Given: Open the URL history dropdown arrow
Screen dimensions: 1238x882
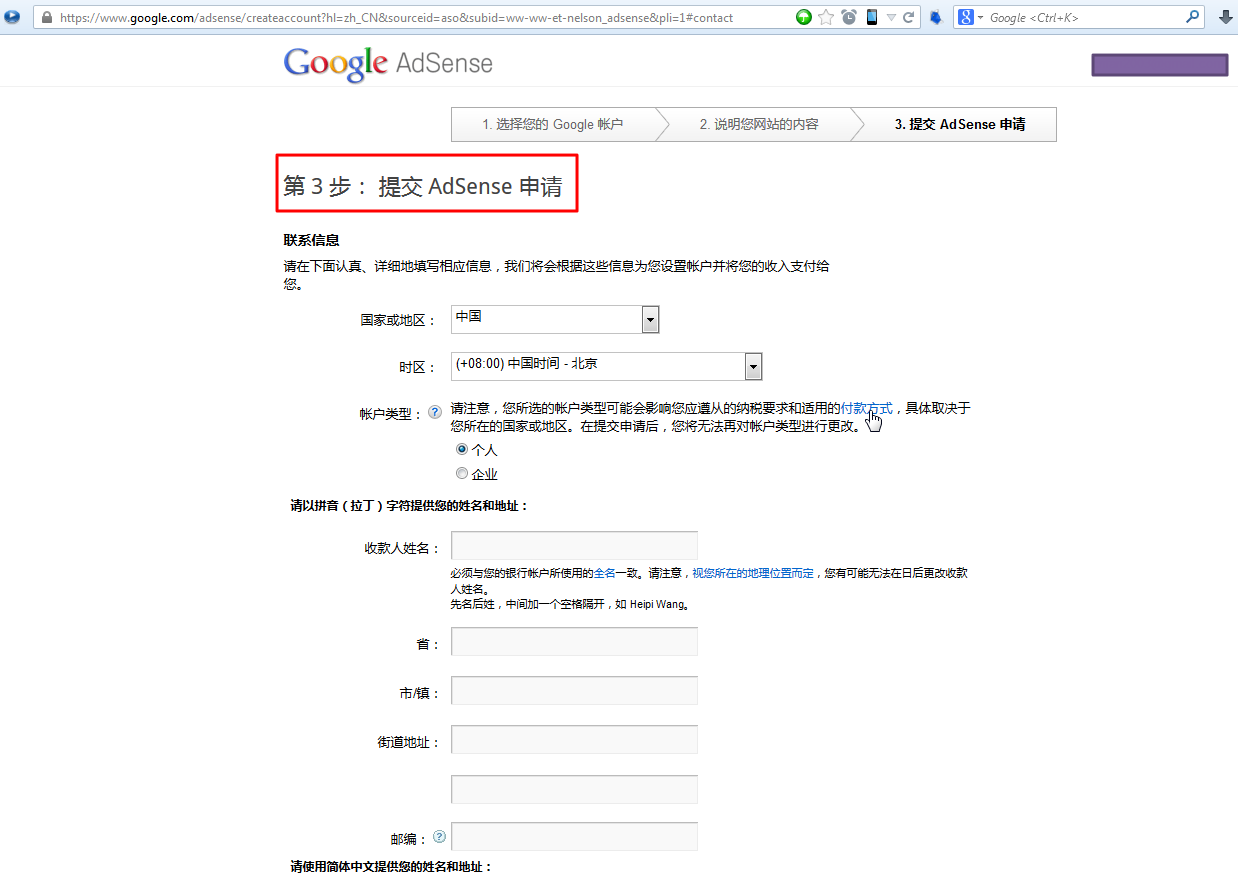Looking at the screenshot, I should pos(891,18).
